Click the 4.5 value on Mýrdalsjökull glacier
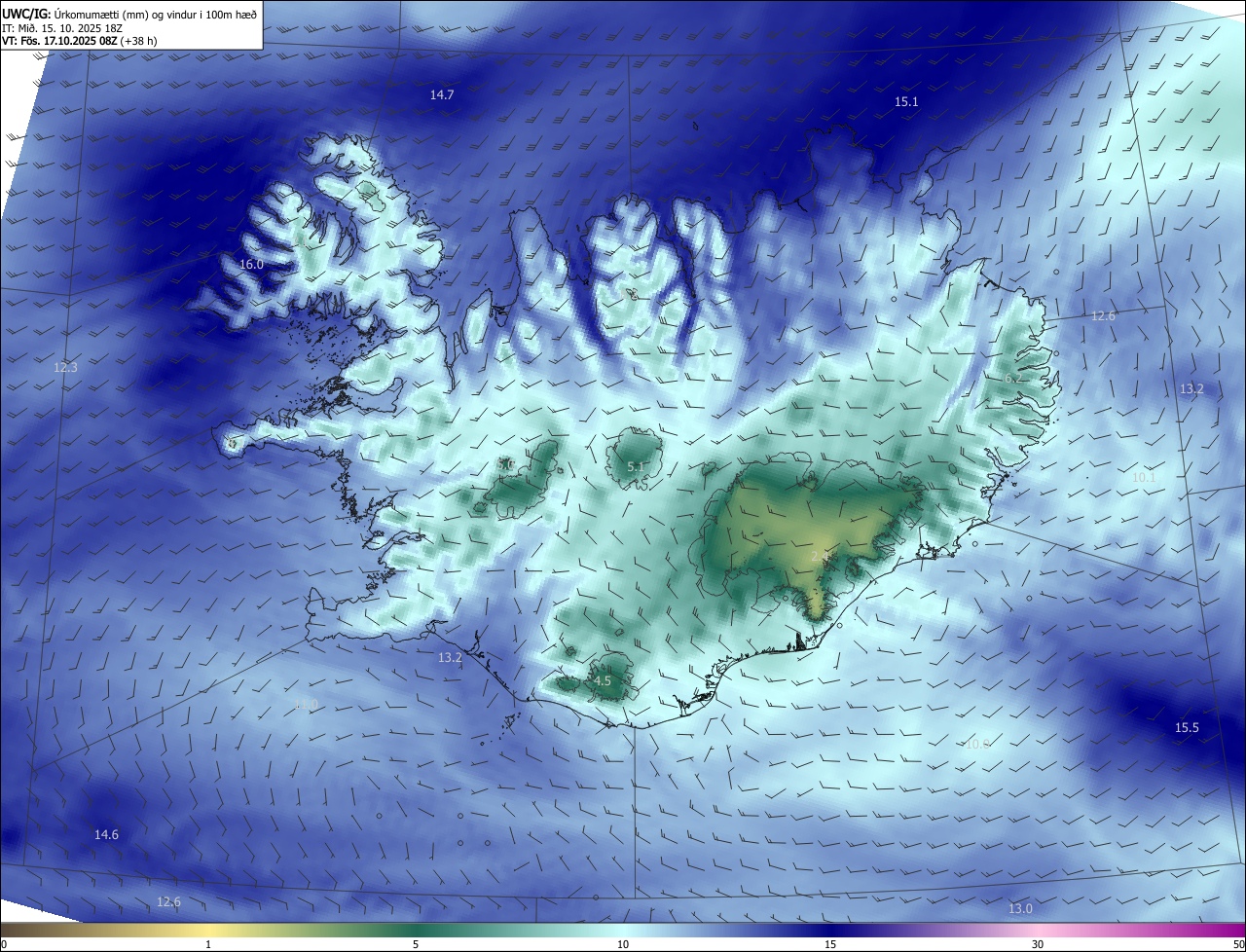 (603, 681)
